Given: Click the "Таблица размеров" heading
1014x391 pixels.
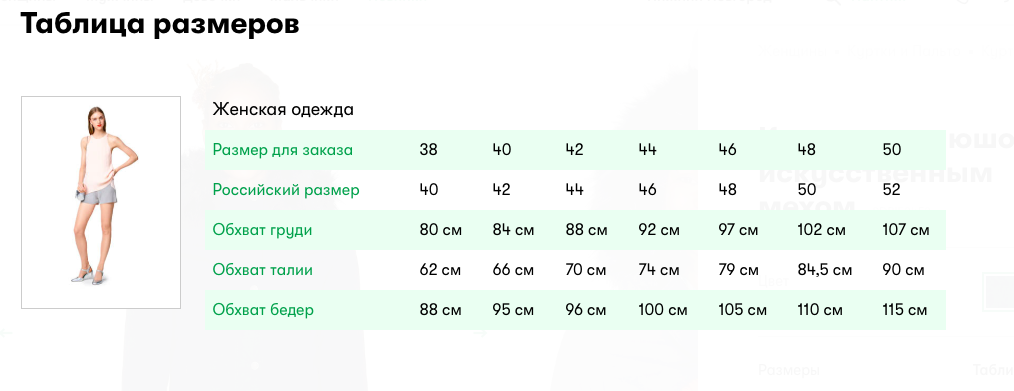Looking at the screenshot, I should pyautogui.click(x=160, y=25).
